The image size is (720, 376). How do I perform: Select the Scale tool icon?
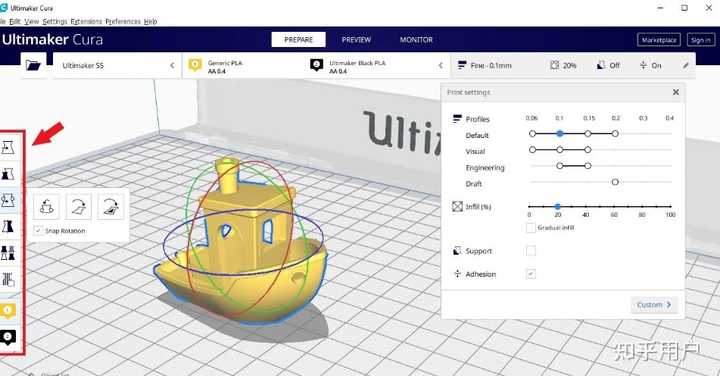pos(8,174)
